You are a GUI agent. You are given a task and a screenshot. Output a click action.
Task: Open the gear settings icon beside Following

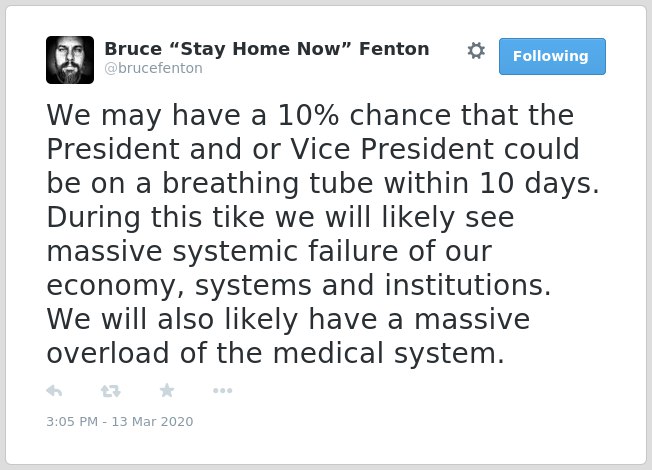pyautogui.click(x=476, y=51)
